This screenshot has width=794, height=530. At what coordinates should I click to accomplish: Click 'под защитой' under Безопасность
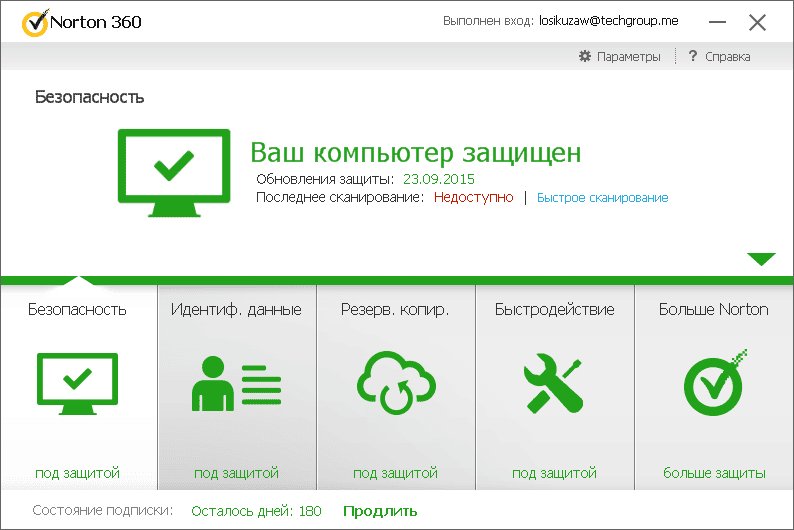[77, 473]
